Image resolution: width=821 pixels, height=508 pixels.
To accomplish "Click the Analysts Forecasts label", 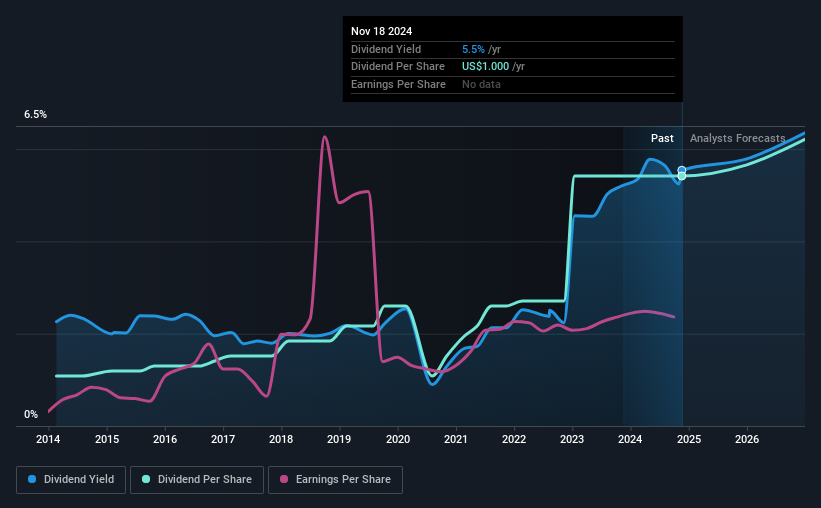I will click(x=737, y=138).
